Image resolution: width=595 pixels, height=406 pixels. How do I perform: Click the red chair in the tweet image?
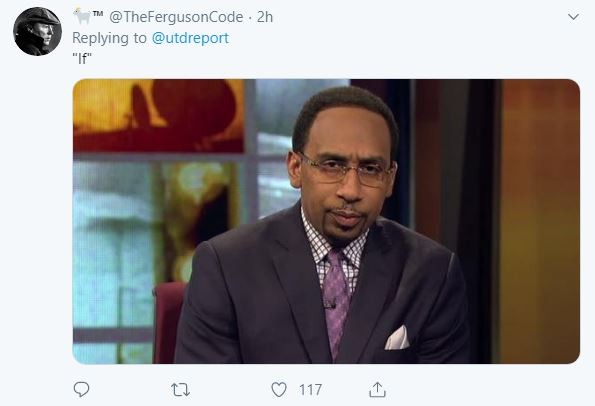tap(169, 323)
